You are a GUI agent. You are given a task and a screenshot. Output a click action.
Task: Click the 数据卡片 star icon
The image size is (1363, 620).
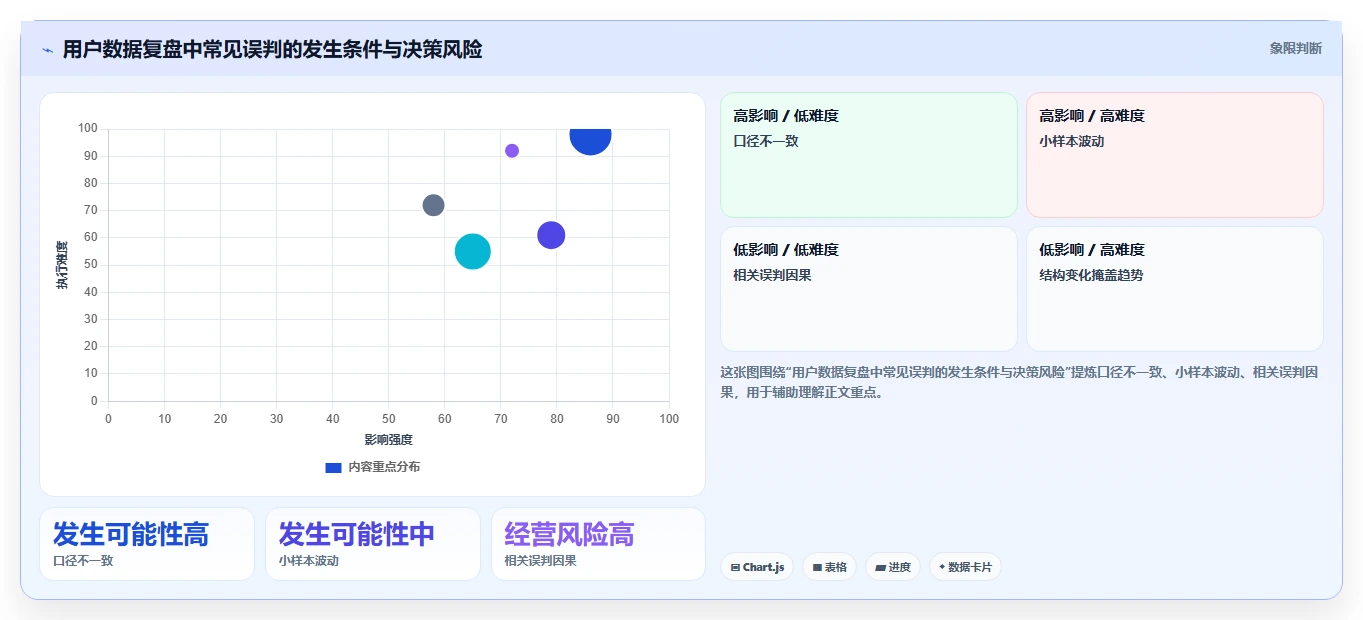[x=942, y=567]
